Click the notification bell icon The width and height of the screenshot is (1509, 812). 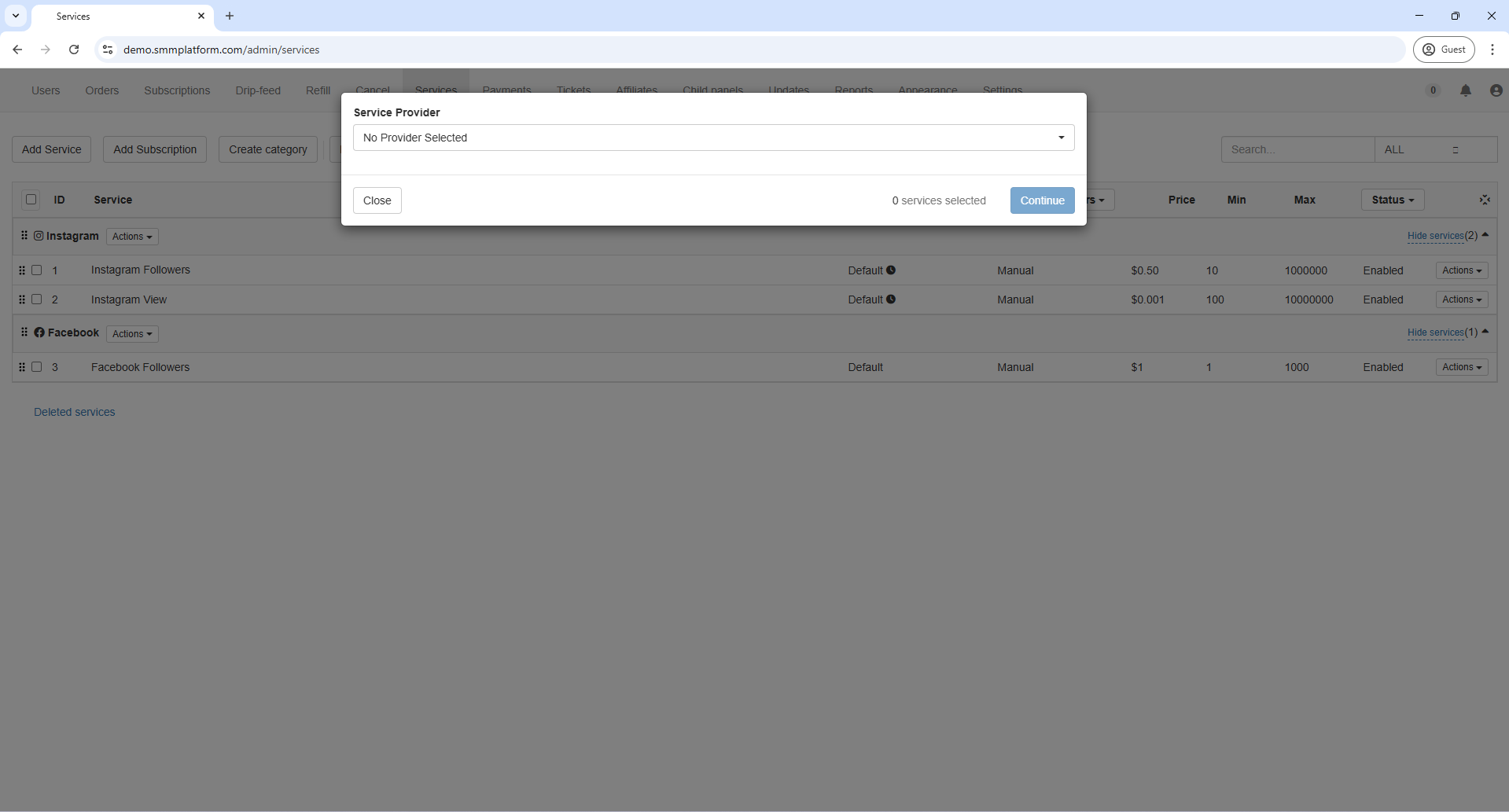coord(1466,90)
